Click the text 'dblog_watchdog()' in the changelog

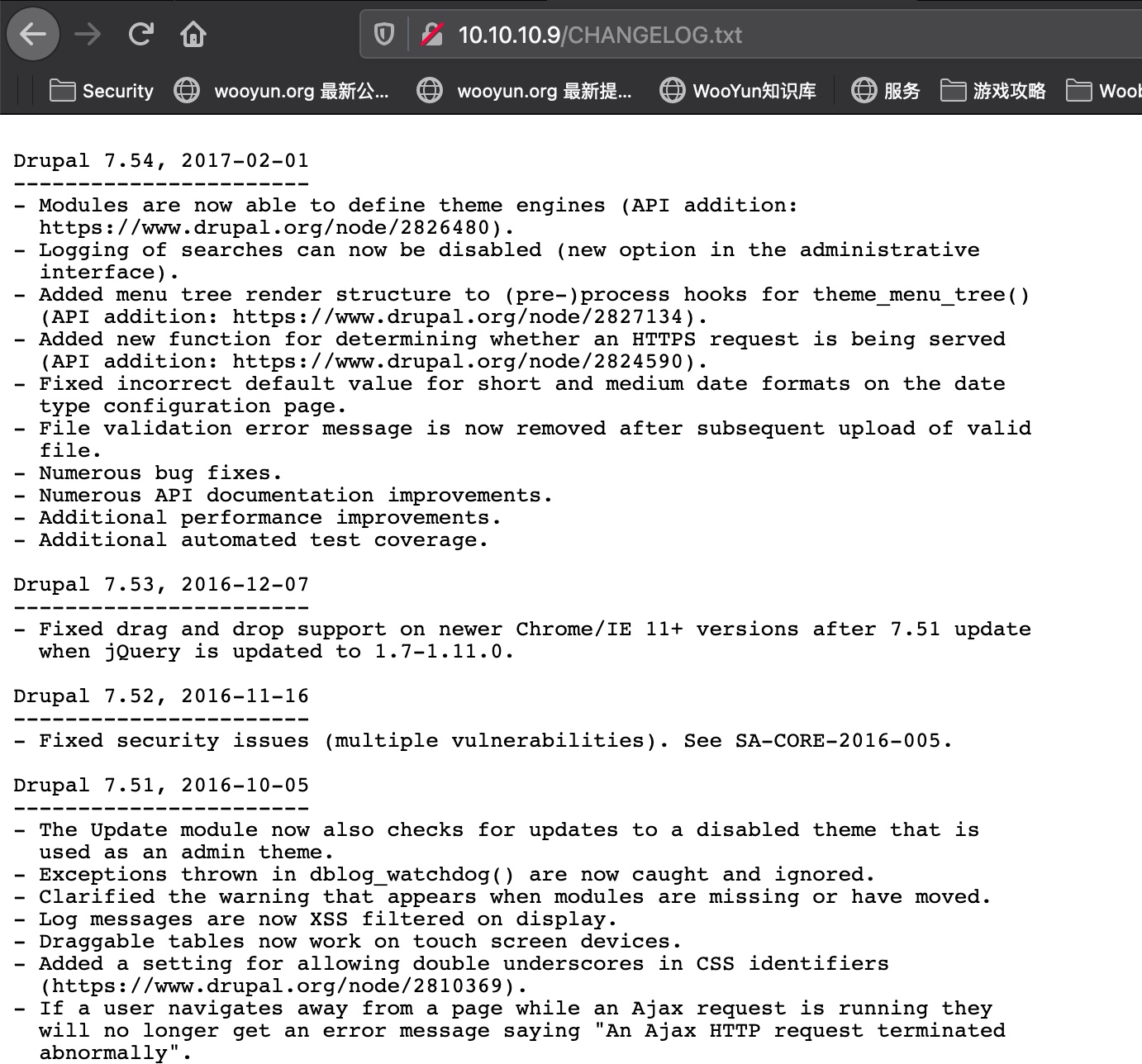[x=412, y=875]
